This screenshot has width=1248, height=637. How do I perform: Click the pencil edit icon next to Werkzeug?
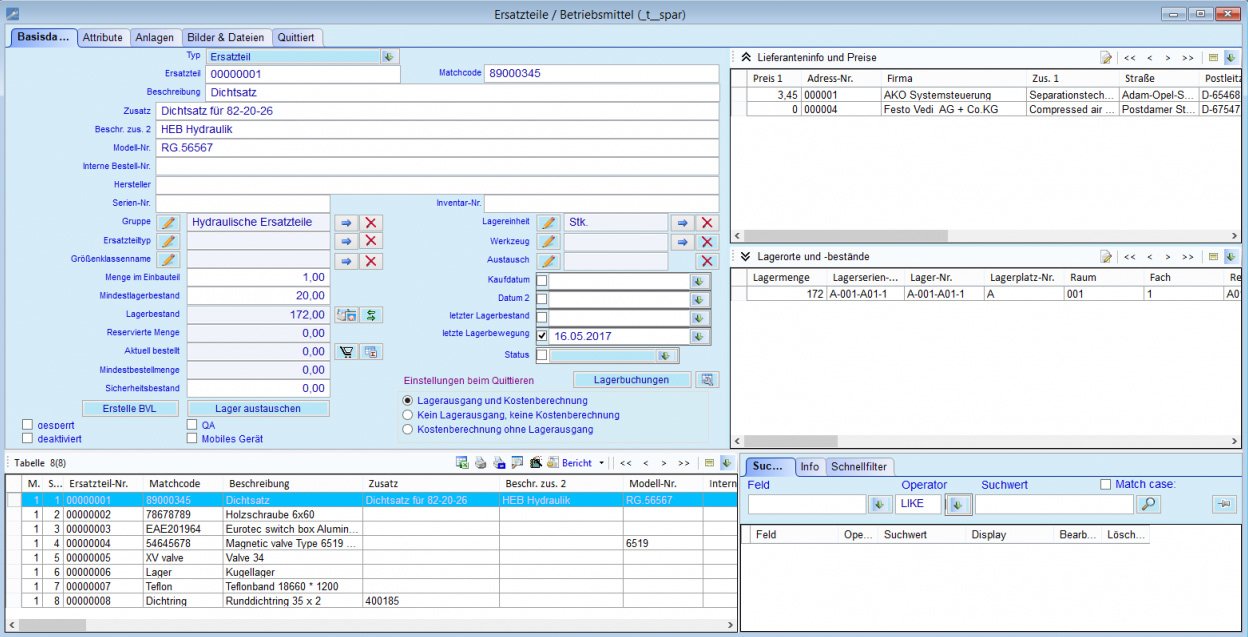547,242
